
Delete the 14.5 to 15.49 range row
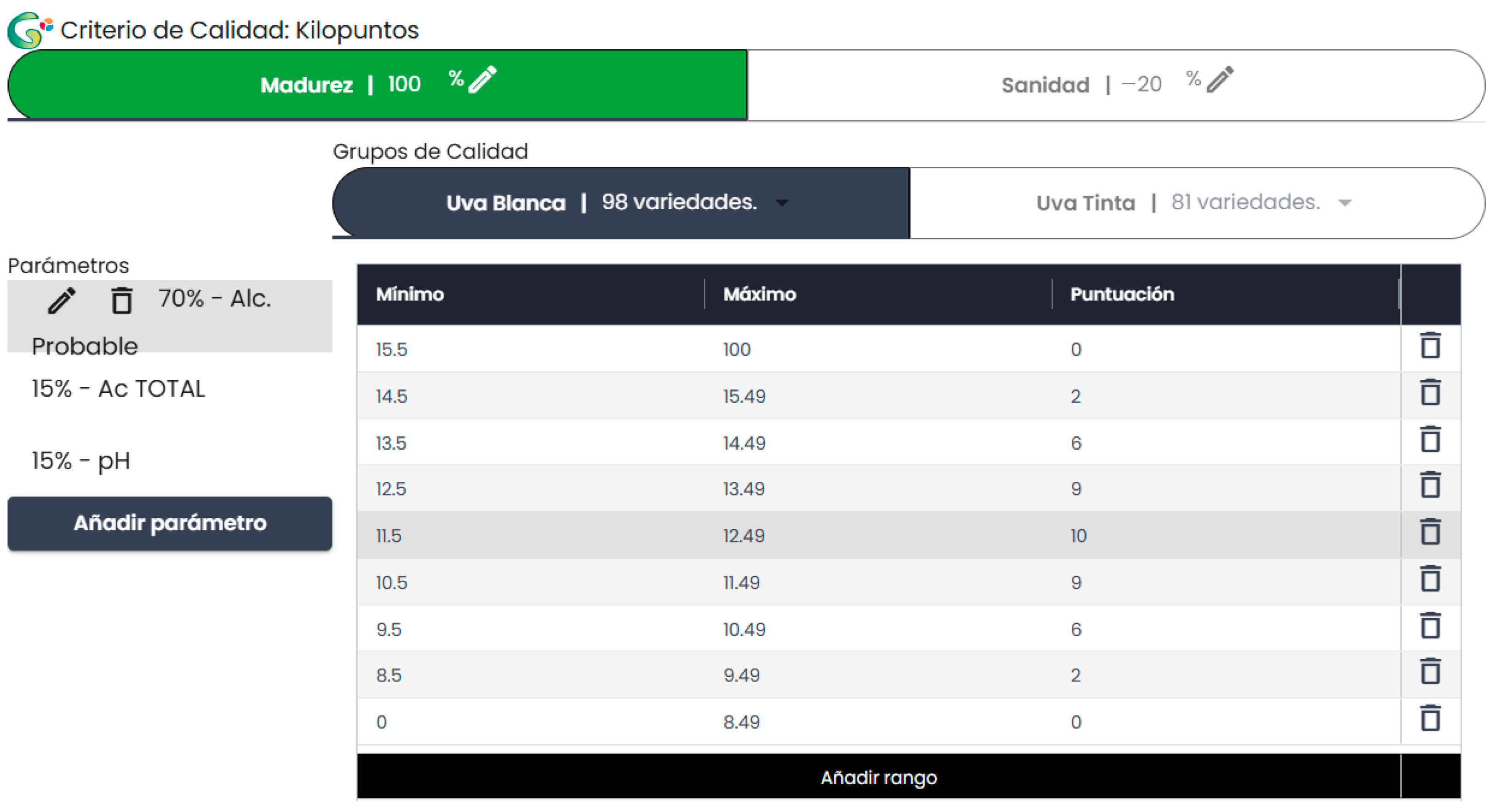1430,393
